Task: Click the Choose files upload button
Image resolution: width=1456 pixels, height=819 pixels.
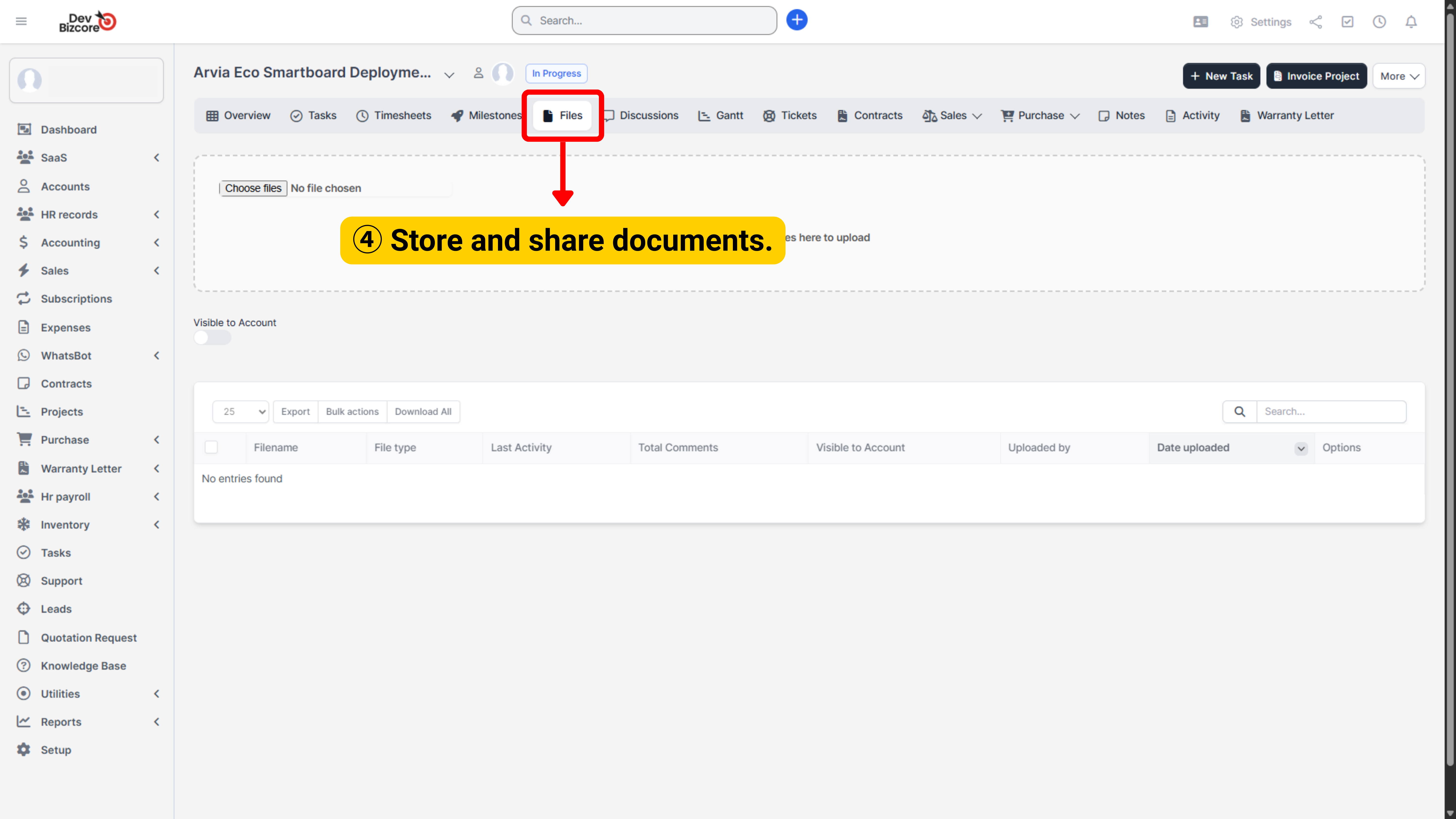Action: click(x=253, y=188)
